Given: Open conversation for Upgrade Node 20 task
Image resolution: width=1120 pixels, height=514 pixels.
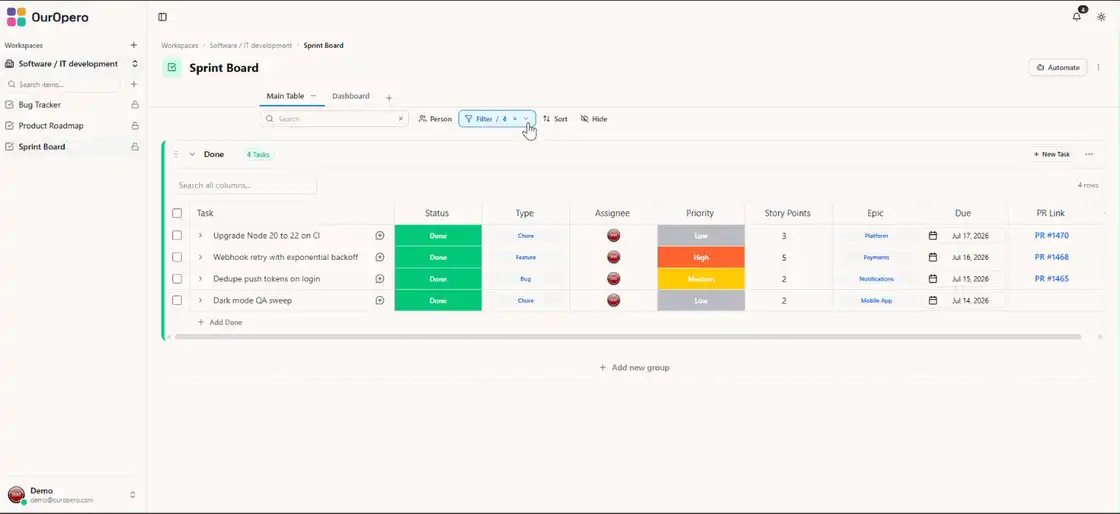Looking at the screenshot, I should coord(380,236).
